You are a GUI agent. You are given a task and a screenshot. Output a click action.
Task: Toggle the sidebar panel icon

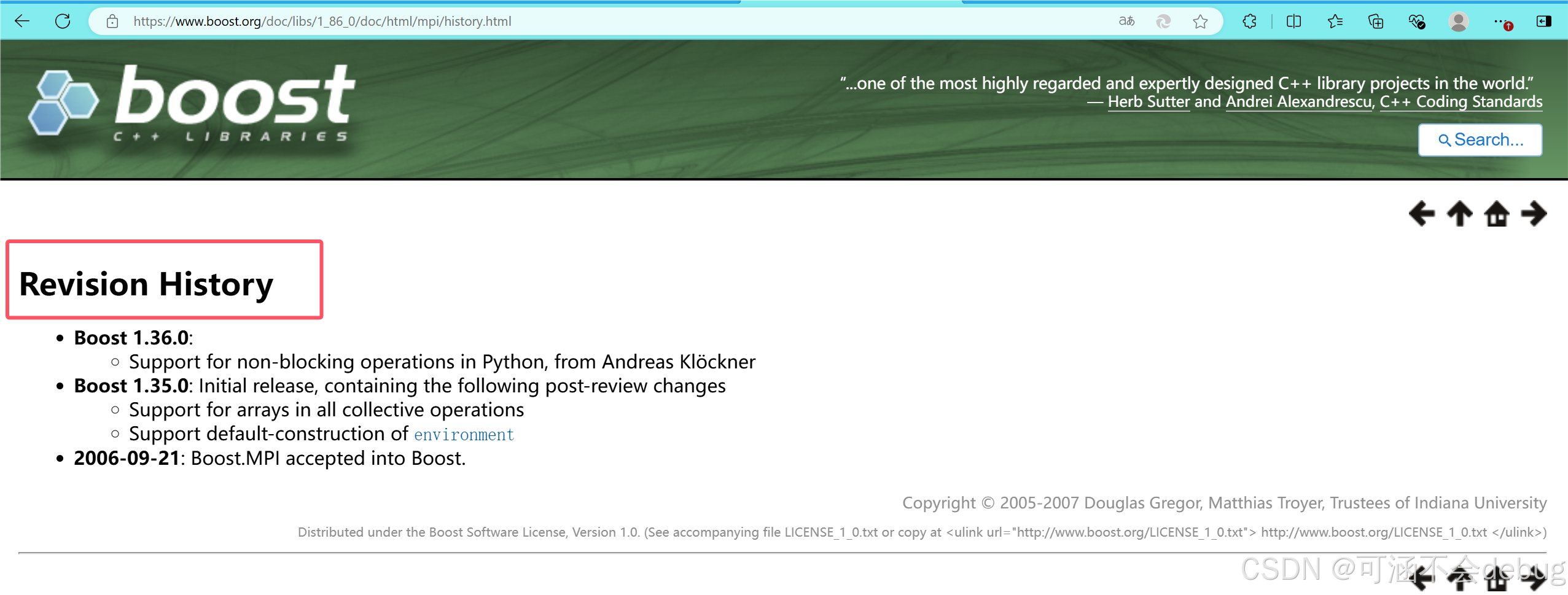(1543, 21)
